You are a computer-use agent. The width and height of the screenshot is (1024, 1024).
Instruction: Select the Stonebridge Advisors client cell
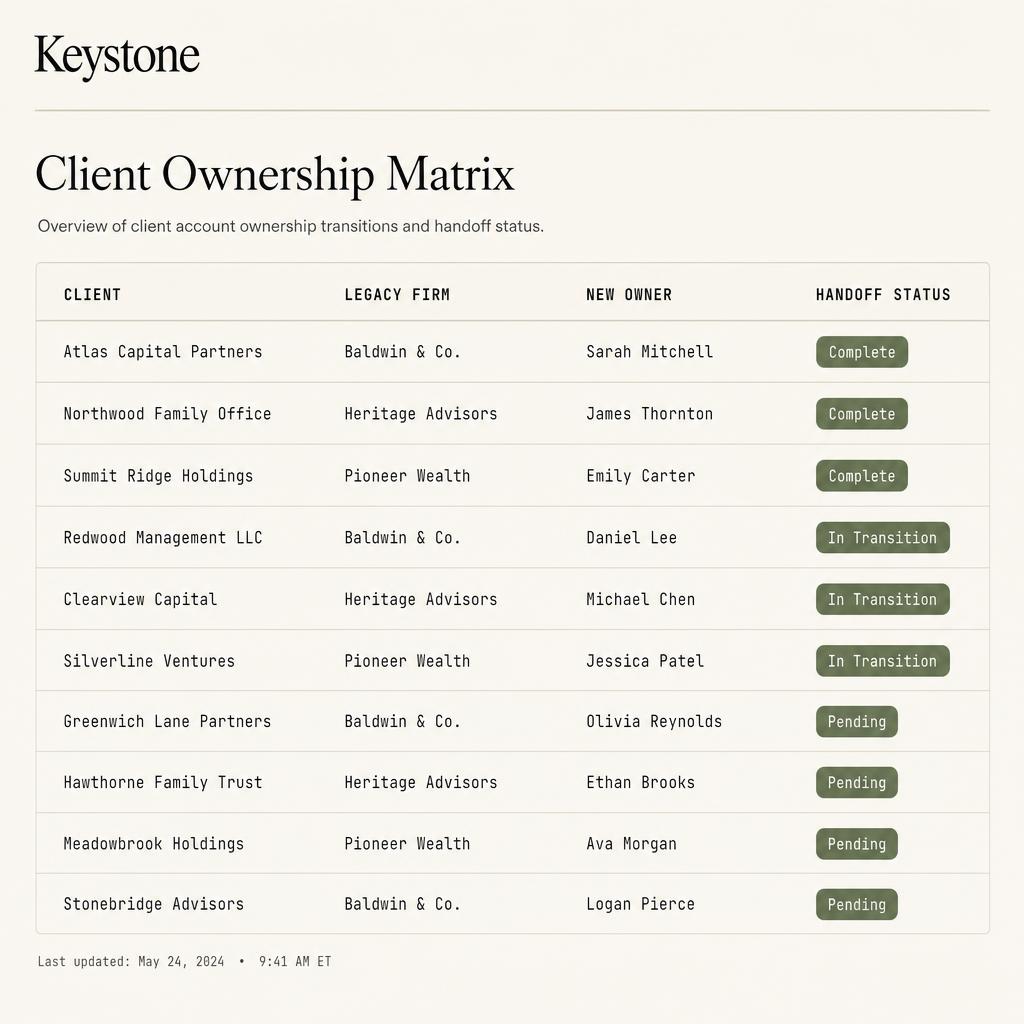pos(153,904)
